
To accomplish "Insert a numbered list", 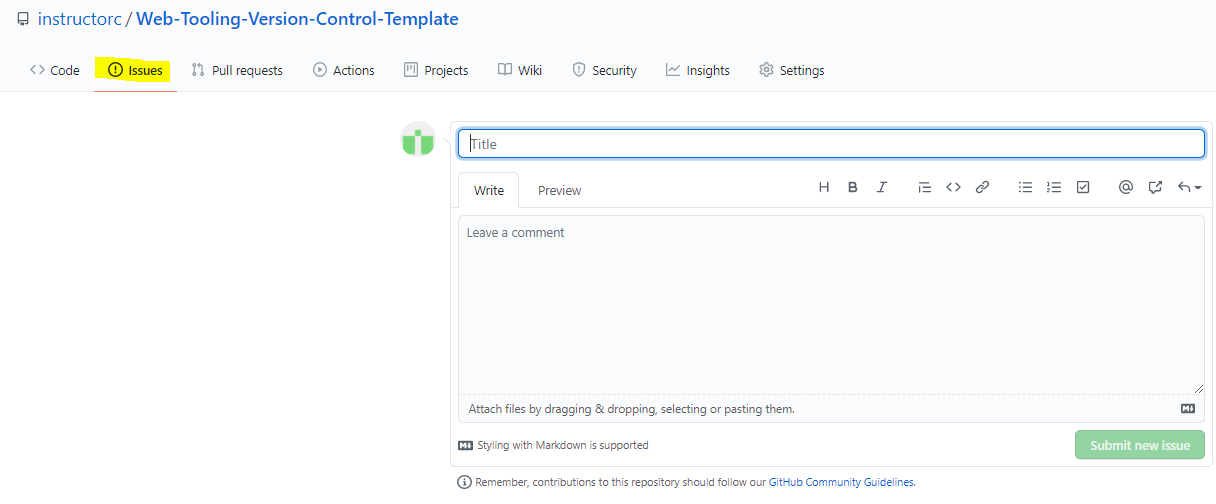I will [x=1054, y=187].
